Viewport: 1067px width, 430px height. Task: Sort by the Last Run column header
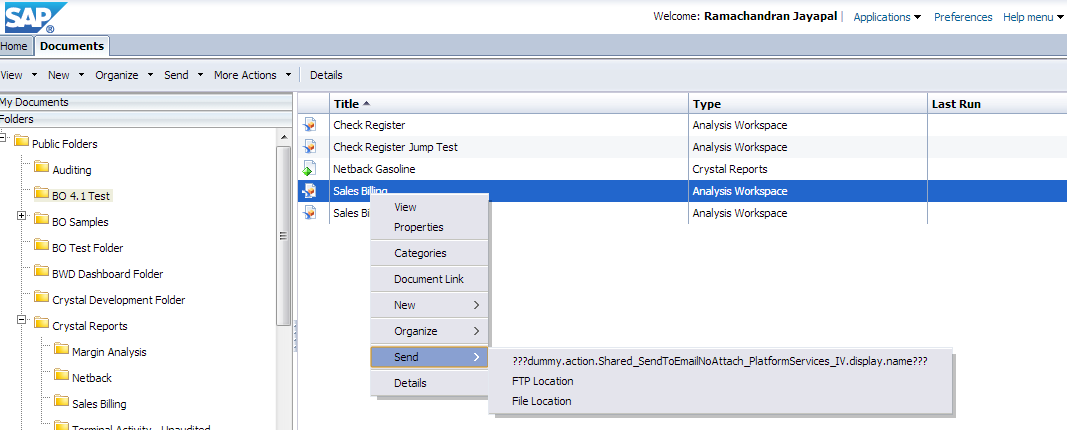click(x=997, y=103)
